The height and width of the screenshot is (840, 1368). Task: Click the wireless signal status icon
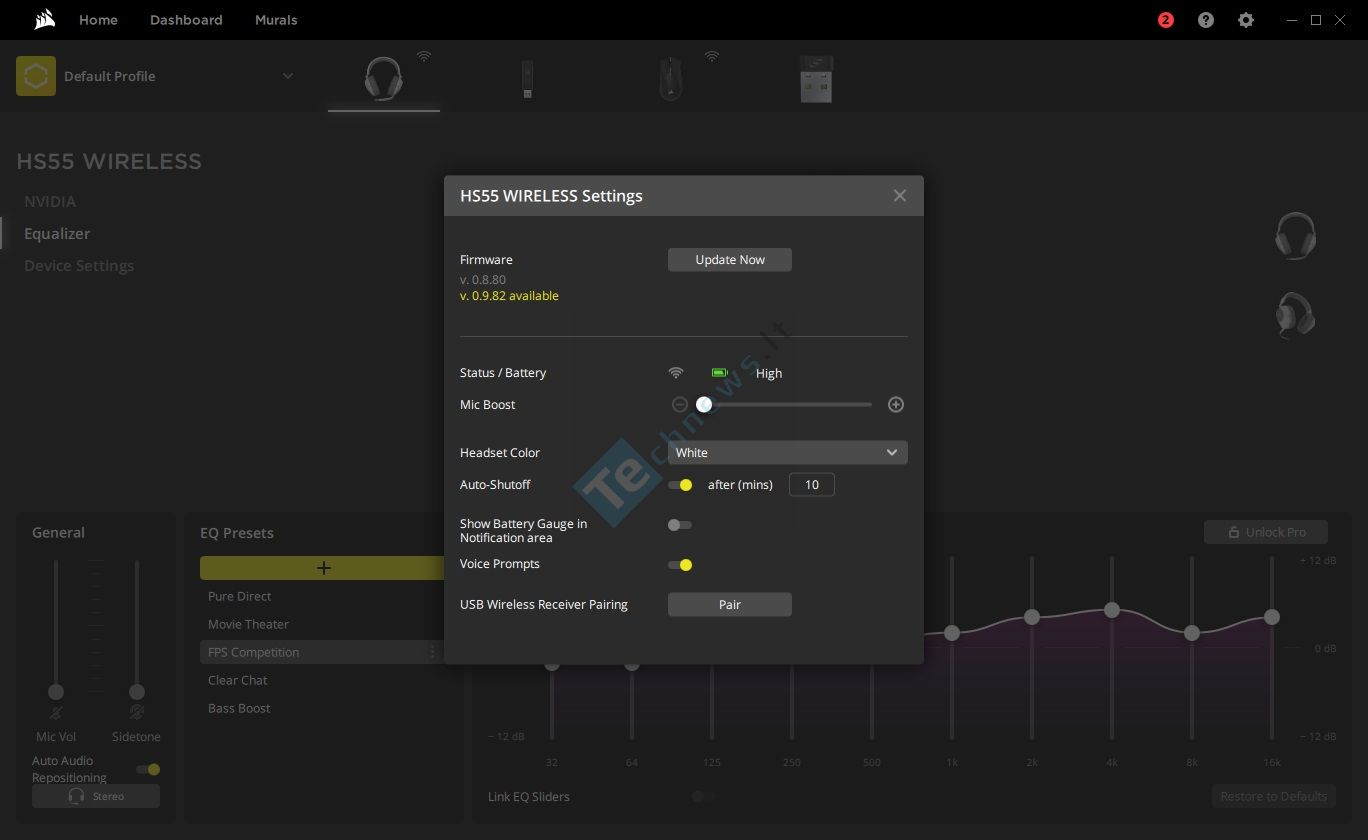click(x=676, y=373)
